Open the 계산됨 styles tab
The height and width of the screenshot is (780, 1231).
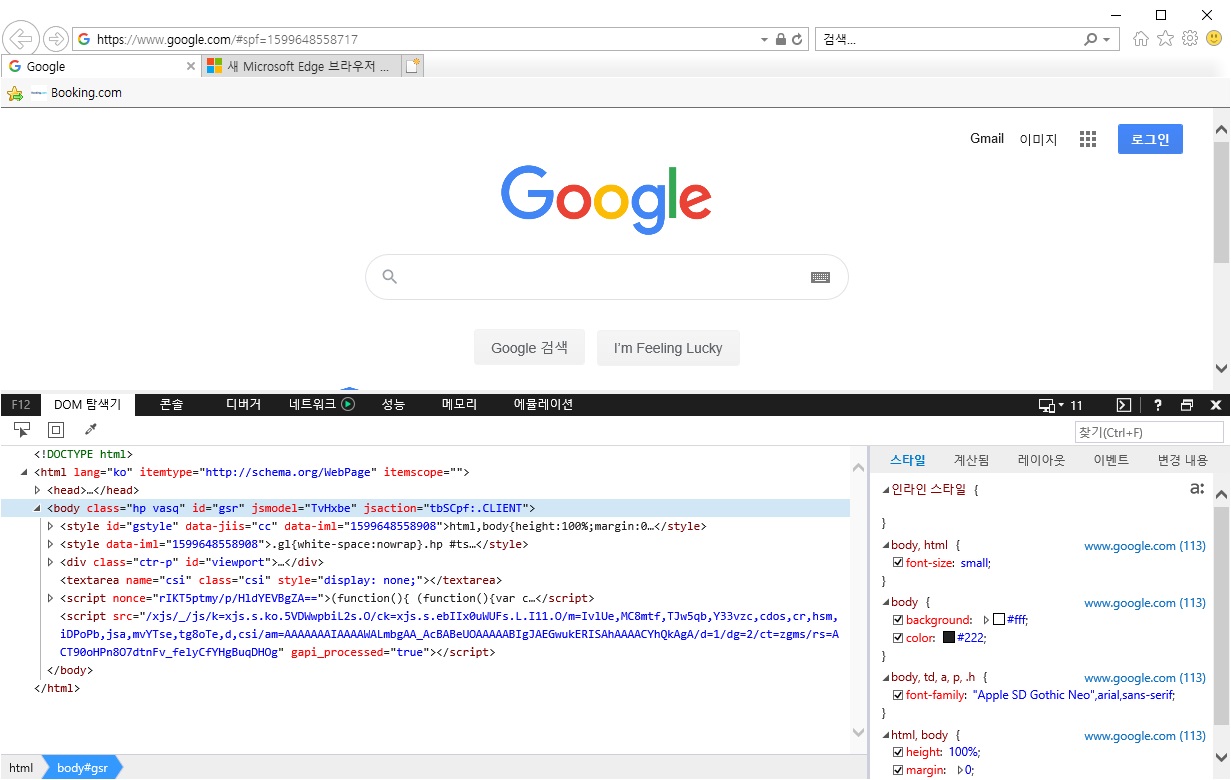[971, 460]
